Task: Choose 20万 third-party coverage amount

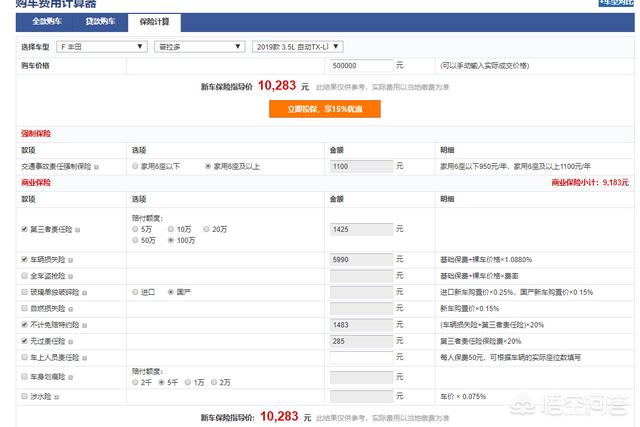Action: 207,229
